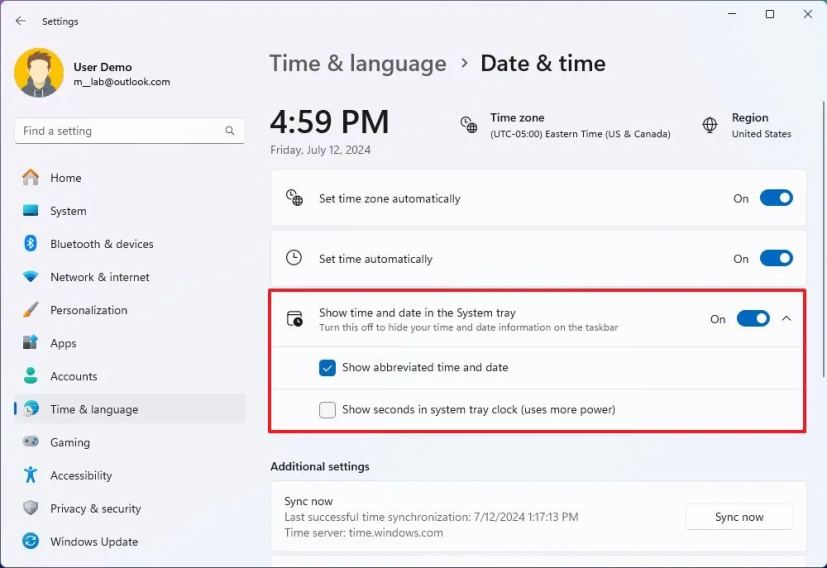
Task: Click the Privacy & security shield icon
Action: point(31,508)
